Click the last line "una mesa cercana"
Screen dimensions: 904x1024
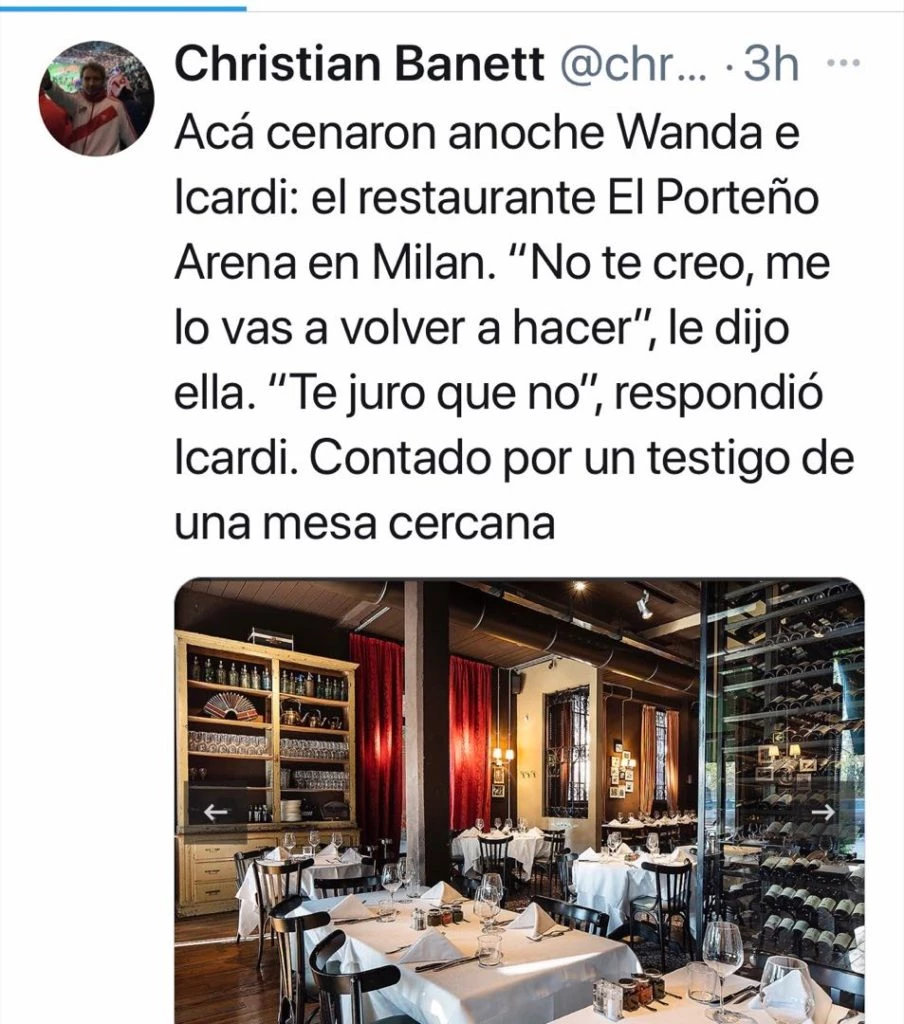pos(364,524)
